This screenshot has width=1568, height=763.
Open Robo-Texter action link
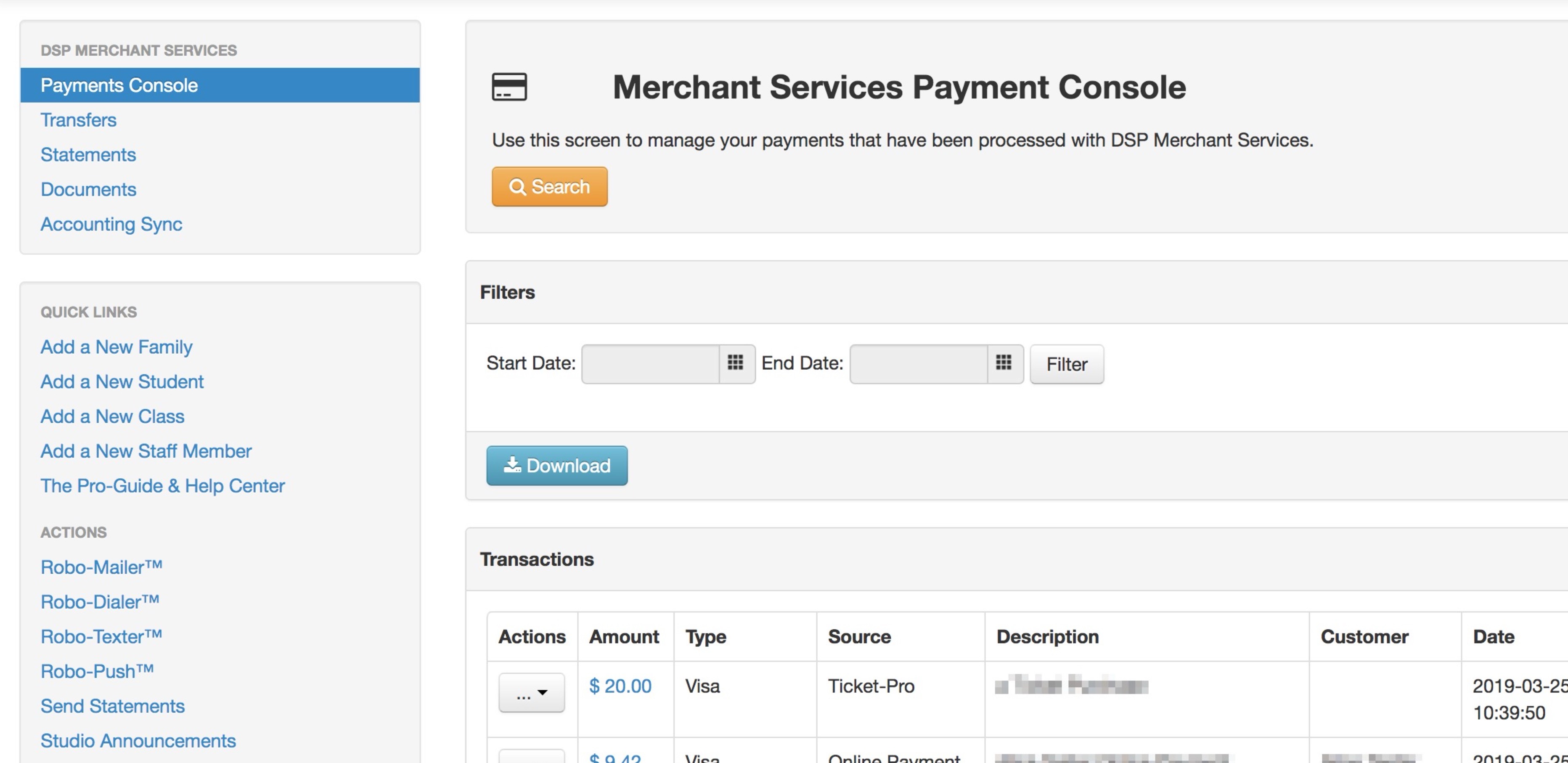[x=102, y=637]
